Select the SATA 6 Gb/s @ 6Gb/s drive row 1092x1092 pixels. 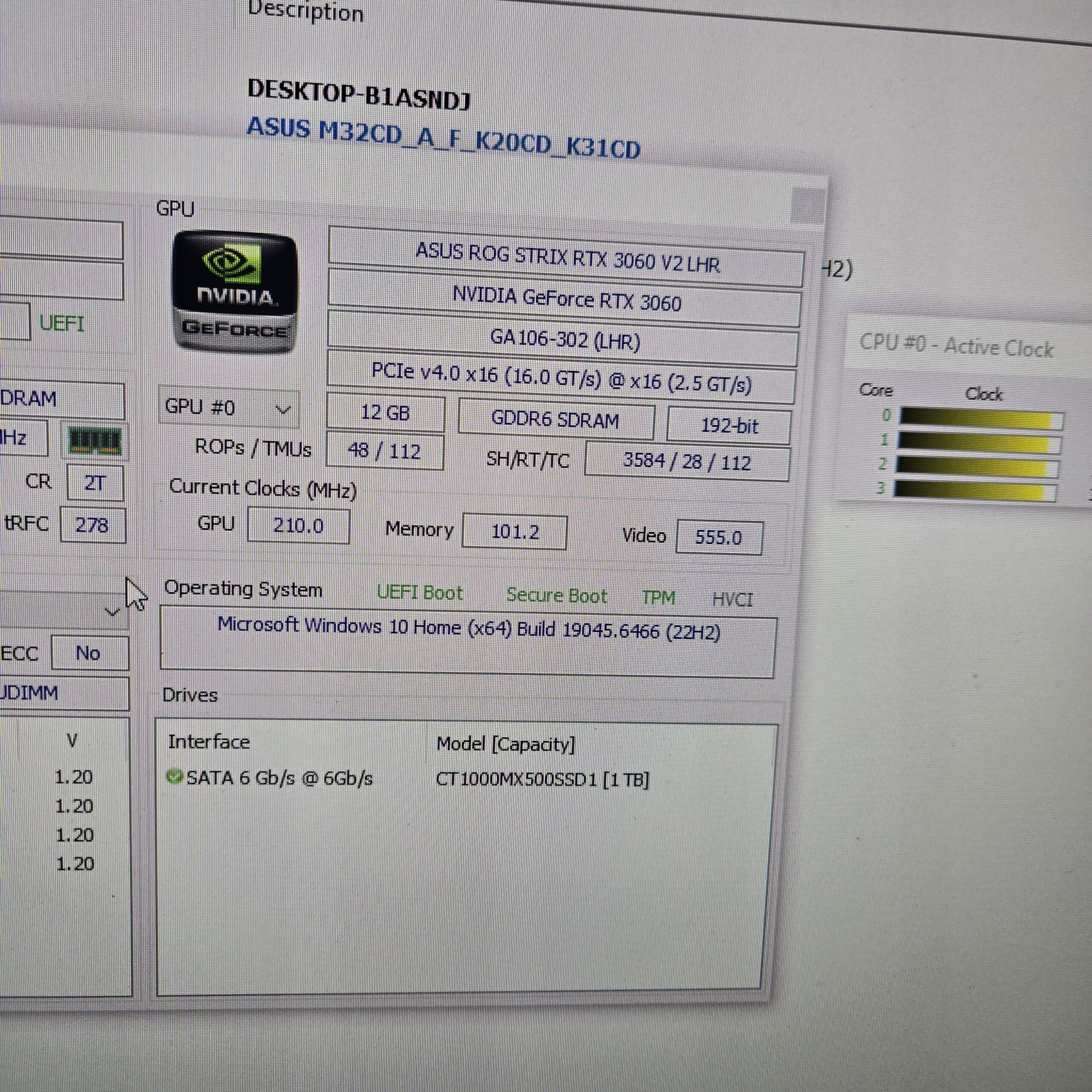point(408,779)
